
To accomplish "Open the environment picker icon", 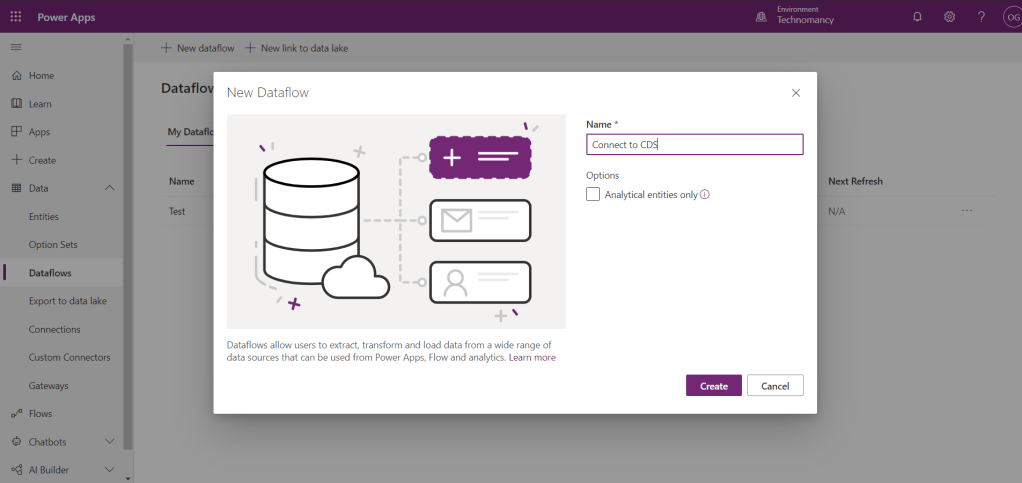I will (761, 17).
